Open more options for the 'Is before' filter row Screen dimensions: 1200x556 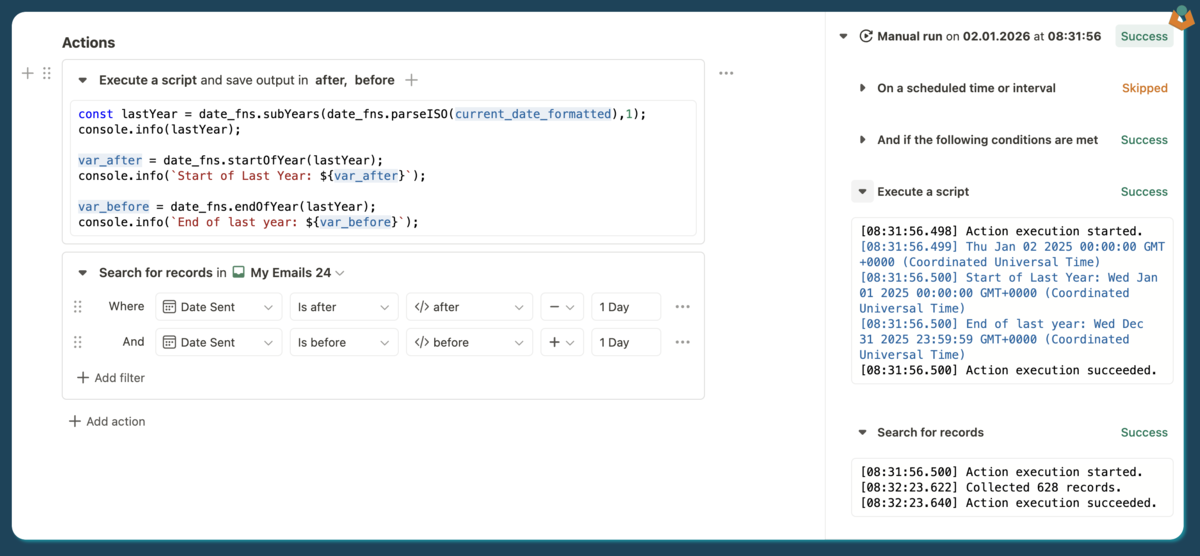(x=682, y=342)
